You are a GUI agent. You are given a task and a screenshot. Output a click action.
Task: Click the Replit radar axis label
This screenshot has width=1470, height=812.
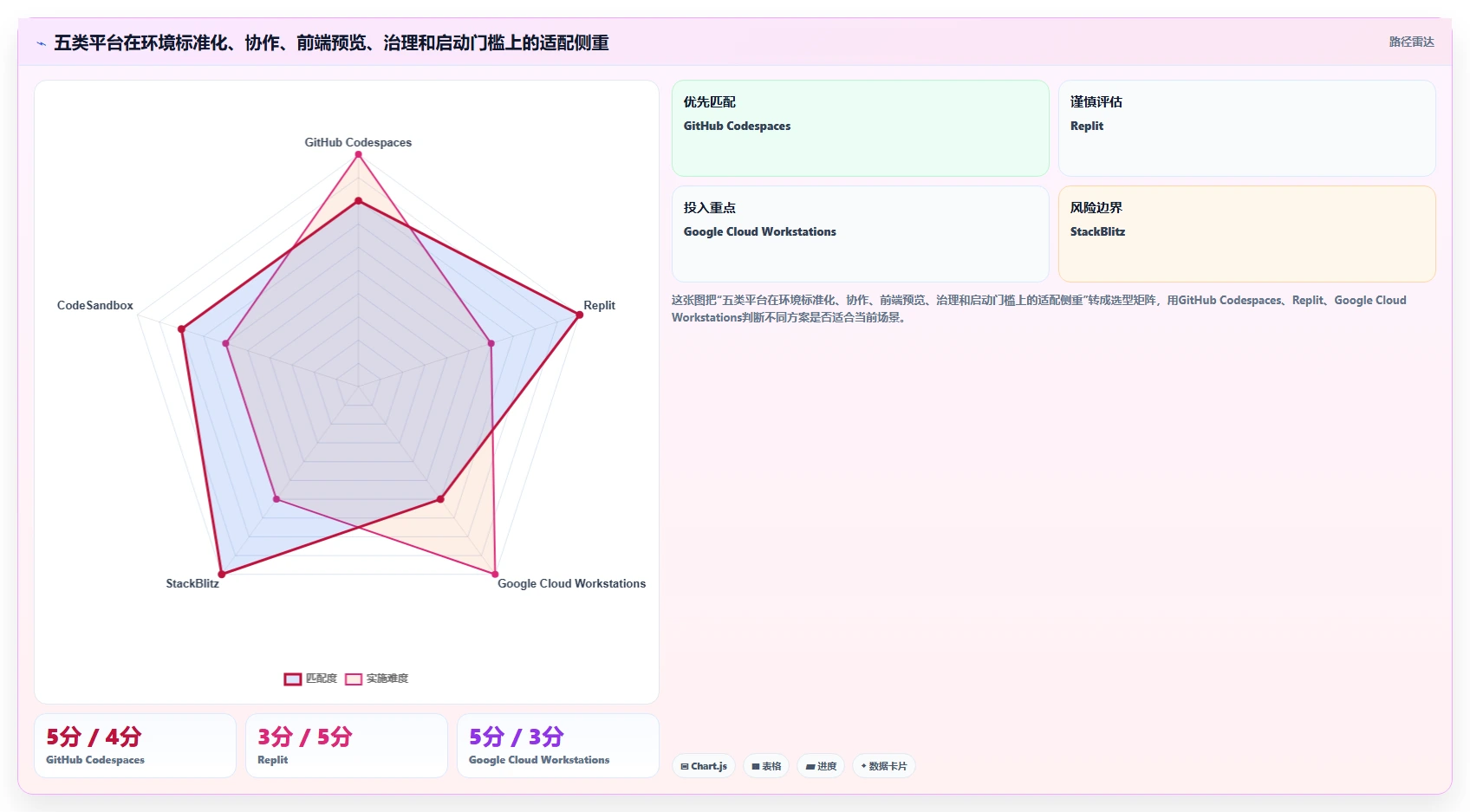pyautogui.click(x=599, y=305)
